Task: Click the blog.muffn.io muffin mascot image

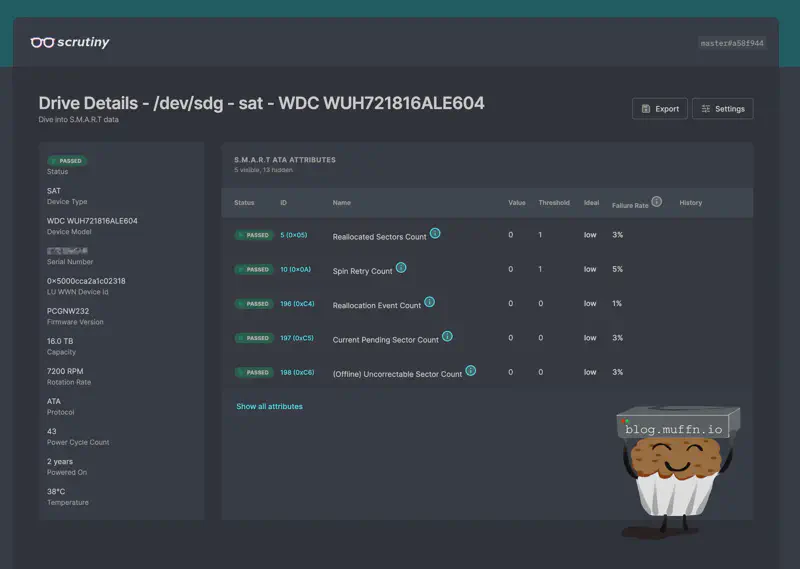Action: pos(677,470)
